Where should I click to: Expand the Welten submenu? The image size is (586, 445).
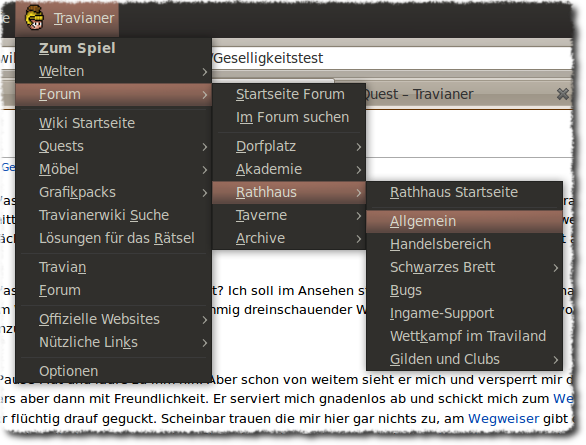click(114, 71)
